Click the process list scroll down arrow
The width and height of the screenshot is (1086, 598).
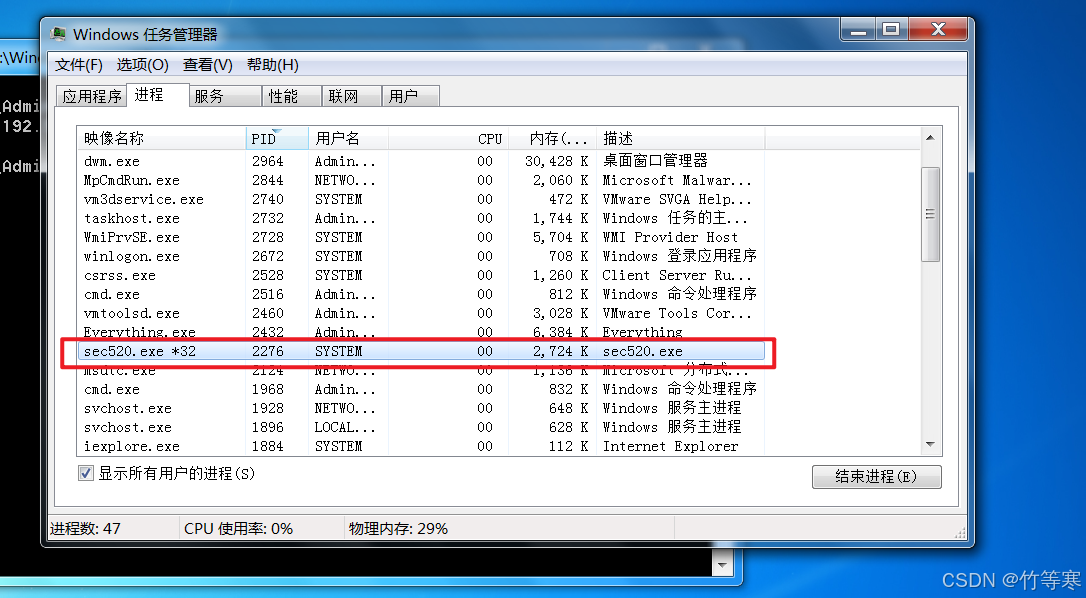(930, 444)
